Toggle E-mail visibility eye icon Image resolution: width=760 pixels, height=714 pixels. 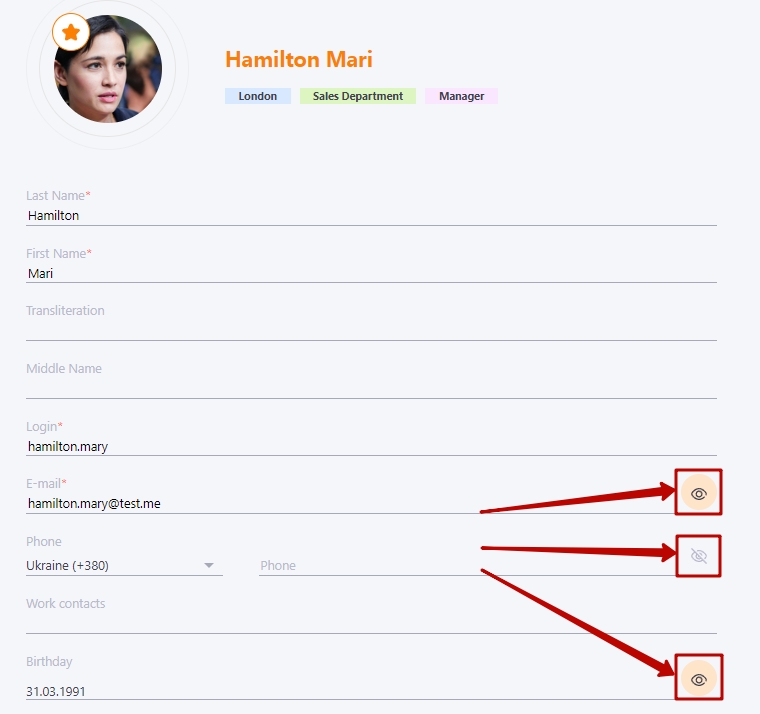[698, 493]
